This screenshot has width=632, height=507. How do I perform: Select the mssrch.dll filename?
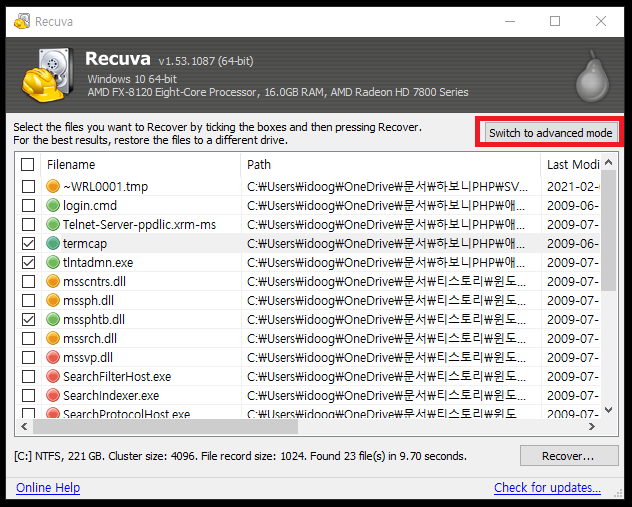click(90, 339)
